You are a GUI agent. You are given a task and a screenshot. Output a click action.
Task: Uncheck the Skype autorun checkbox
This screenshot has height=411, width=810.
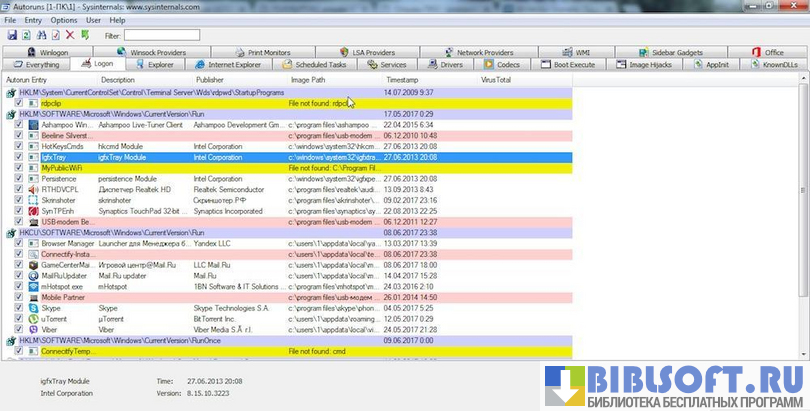pyautogui.click(x=20, y=309)
